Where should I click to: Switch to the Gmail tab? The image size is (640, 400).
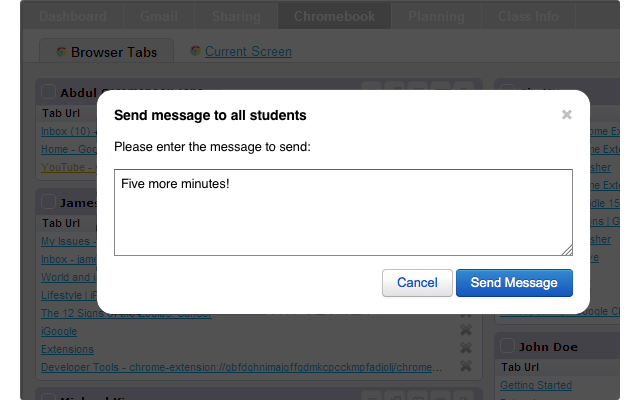(x=159, y=16)
